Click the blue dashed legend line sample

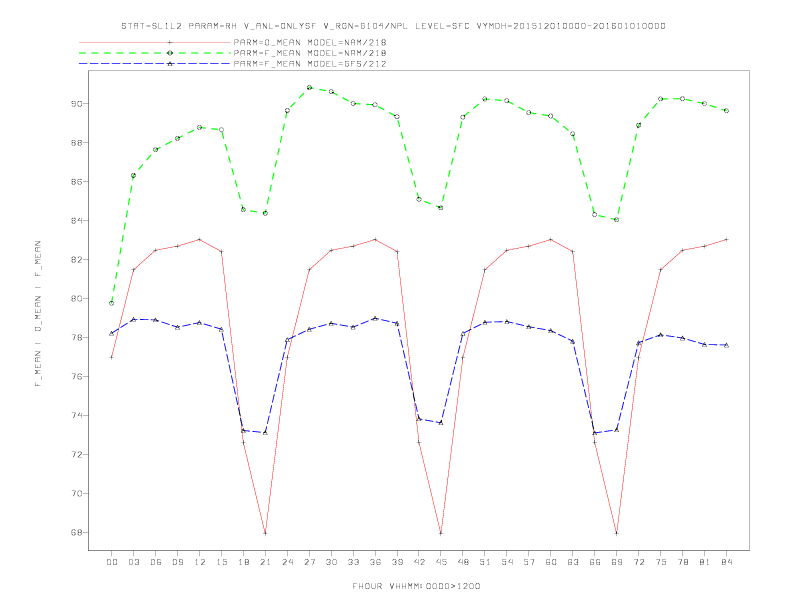[x=155, y=64]
